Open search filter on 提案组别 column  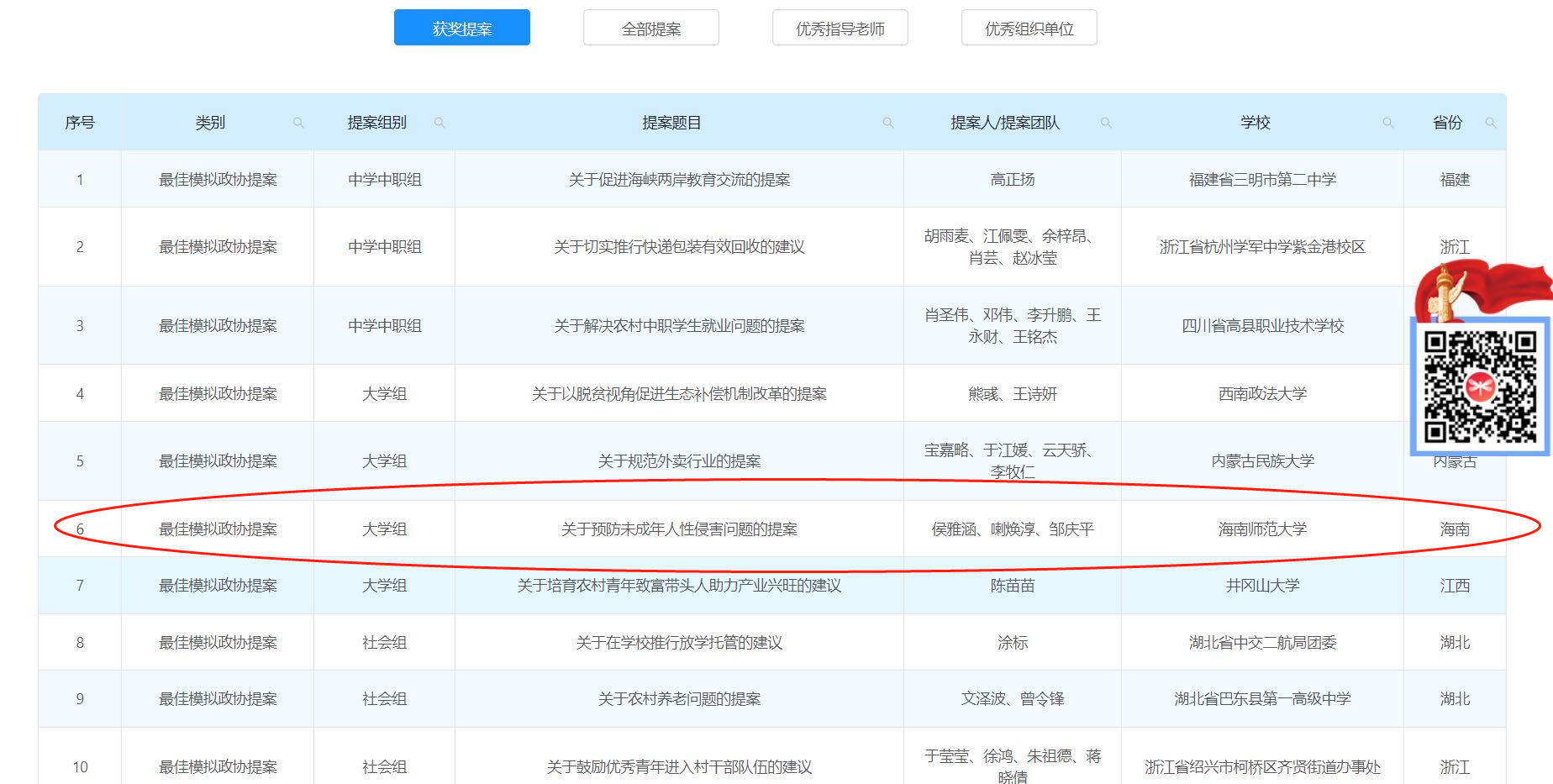pos(440,123)
